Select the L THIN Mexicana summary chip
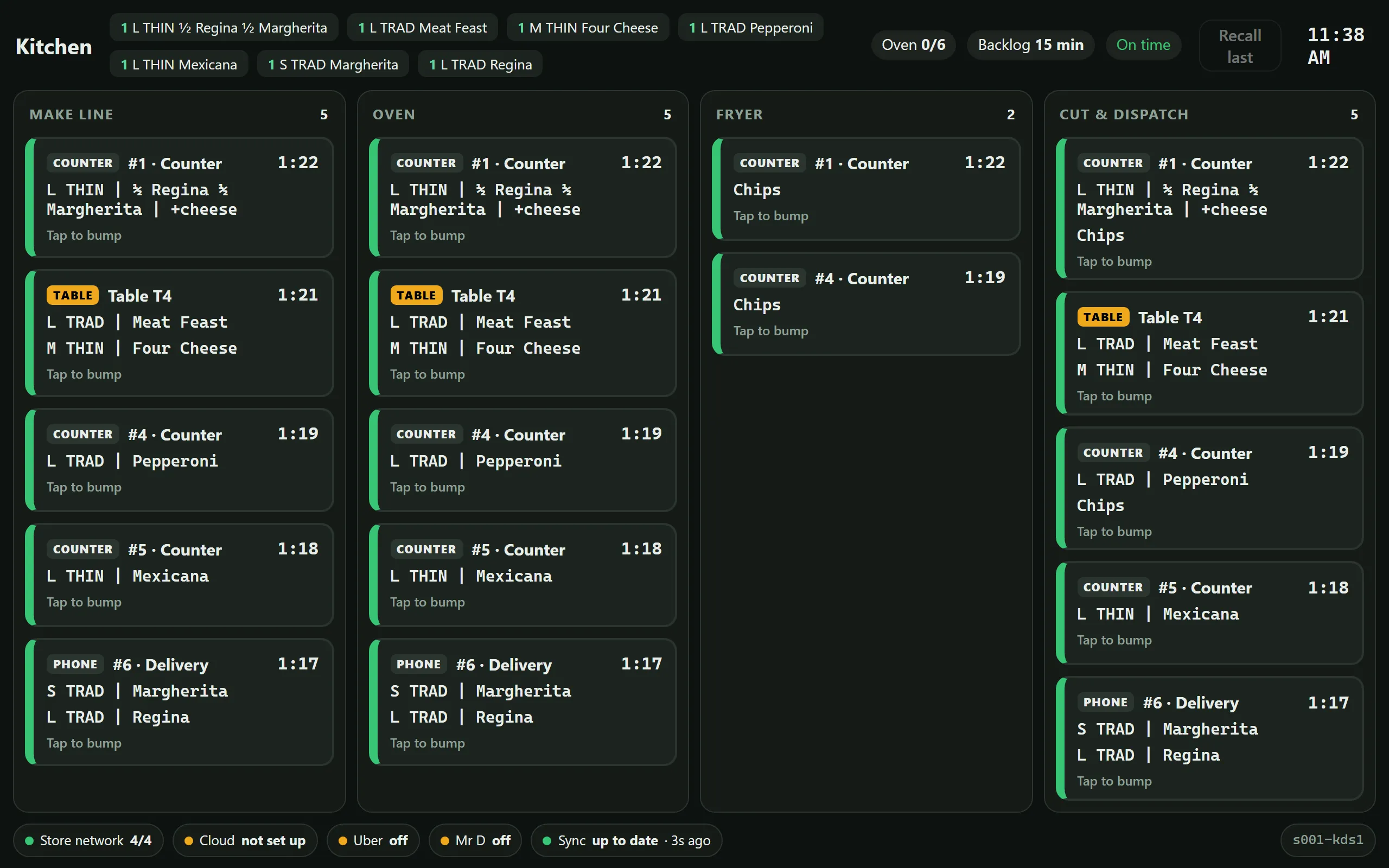Viewport: 1389px width, 868px height. click(179, 65)
